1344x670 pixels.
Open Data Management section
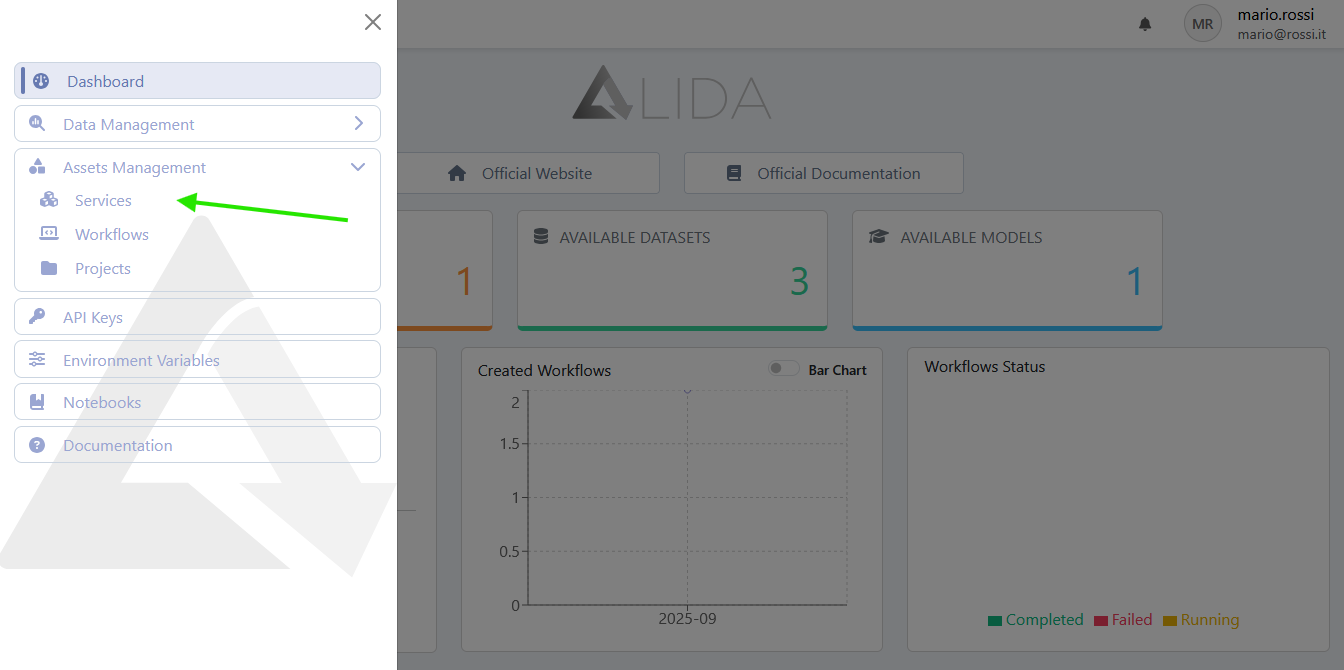pyautogui.click(x=197, y=124)
